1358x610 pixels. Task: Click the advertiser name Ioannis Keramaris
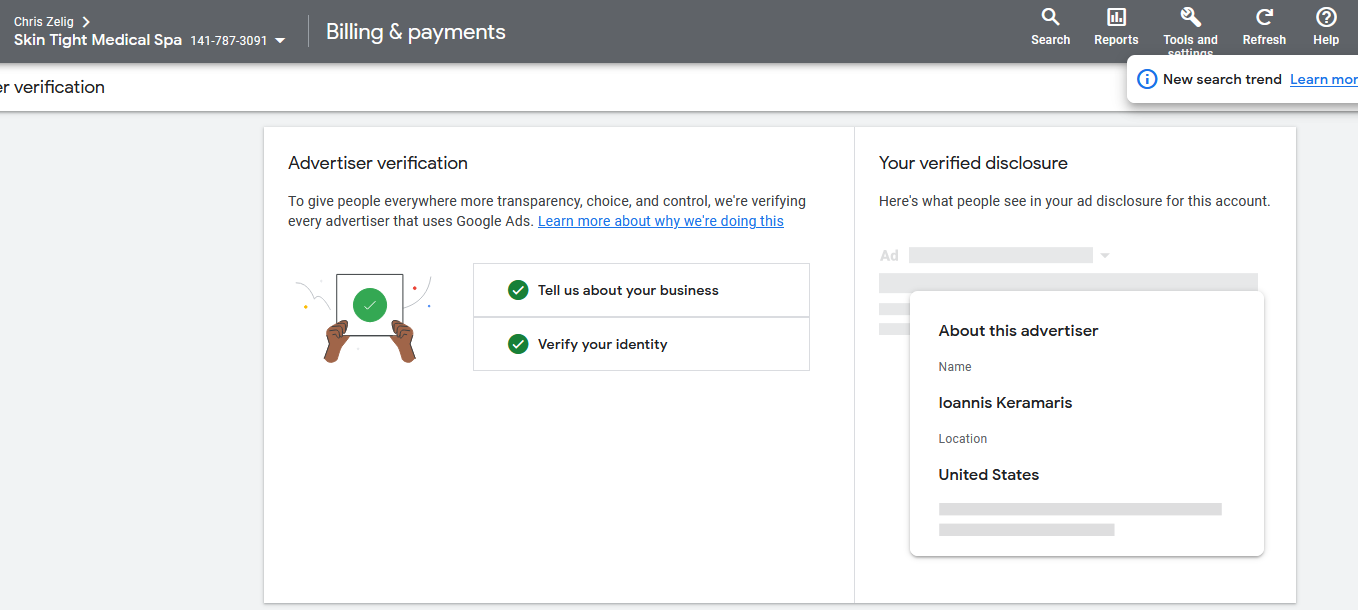(x=1005, y=403)
